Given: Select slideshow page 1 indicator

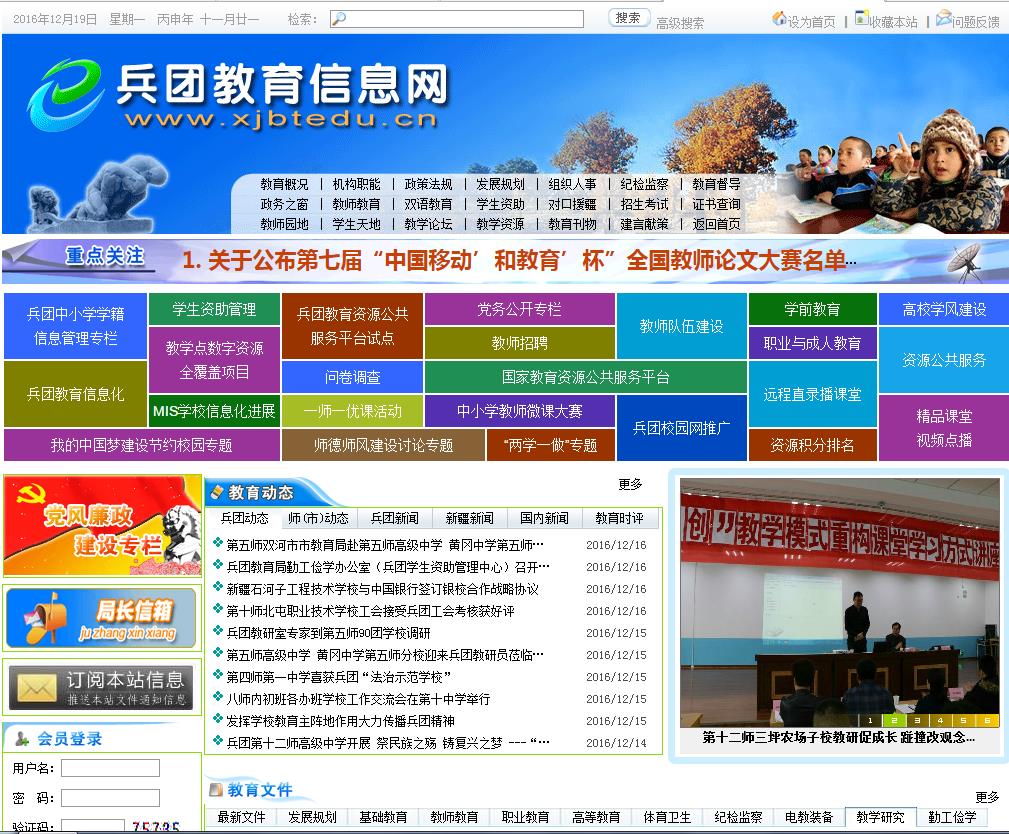Looking at the screenshot, I should [x=870, y=721].
